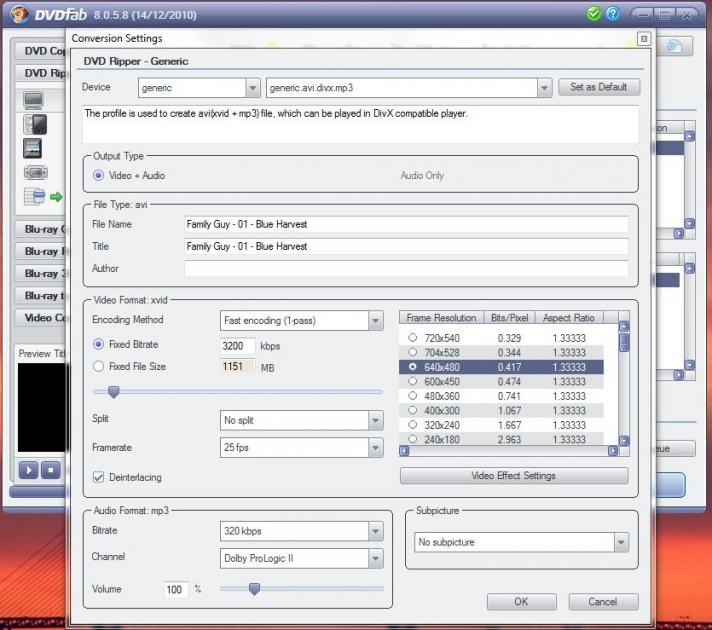712x630 pixels.
Task: Select the generic monitor device icon in sidebar
Action: (34, 100)
